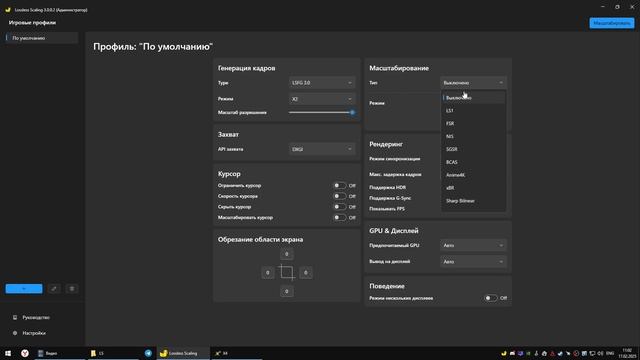This screenshot has height=360, width=640.
Task: Toggle Скрыть курсор switch
Action: tap(340, 207)
